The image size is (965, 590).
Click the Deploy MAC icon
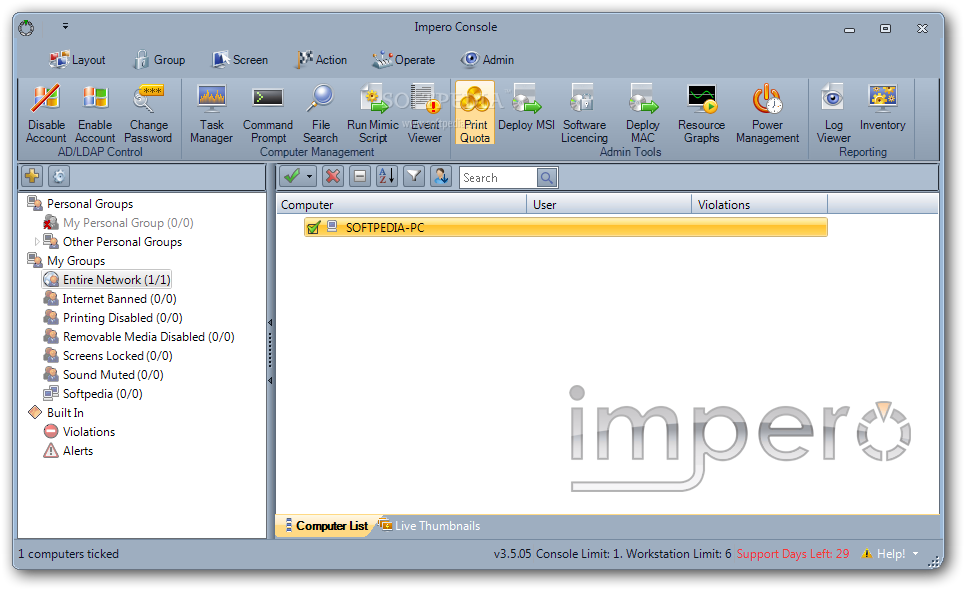pyautogui.click(x=643, y=114)
